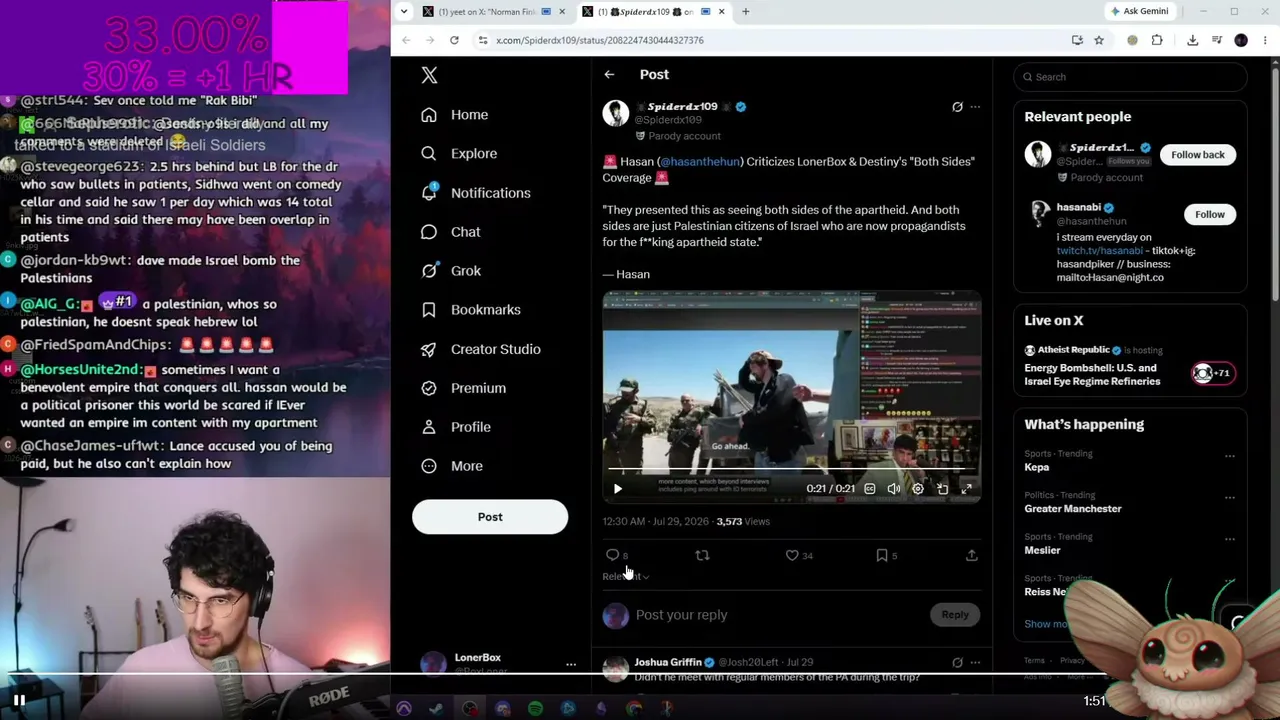Open Notifications in the sidebar
This screenshot has height=720, width=1280.
click(476, 193)
